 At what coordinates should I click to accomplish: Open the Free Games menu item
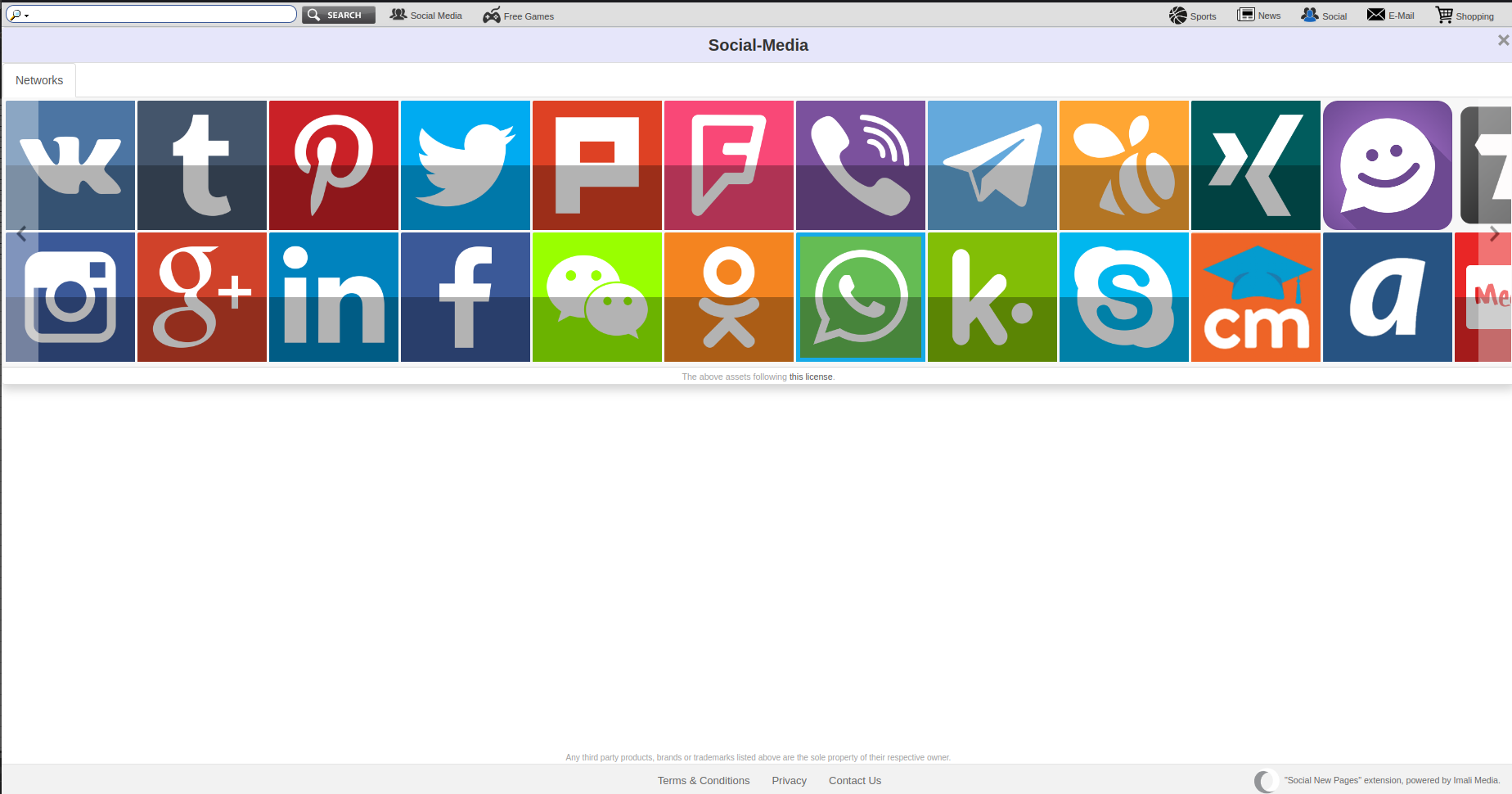pos(518,15)
